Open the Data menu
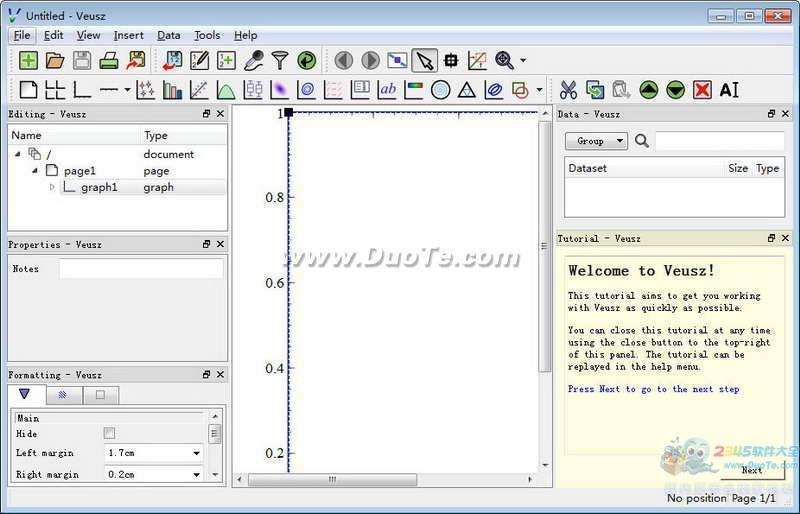Viewport: 800px width, 514px height. pos(168,35)
